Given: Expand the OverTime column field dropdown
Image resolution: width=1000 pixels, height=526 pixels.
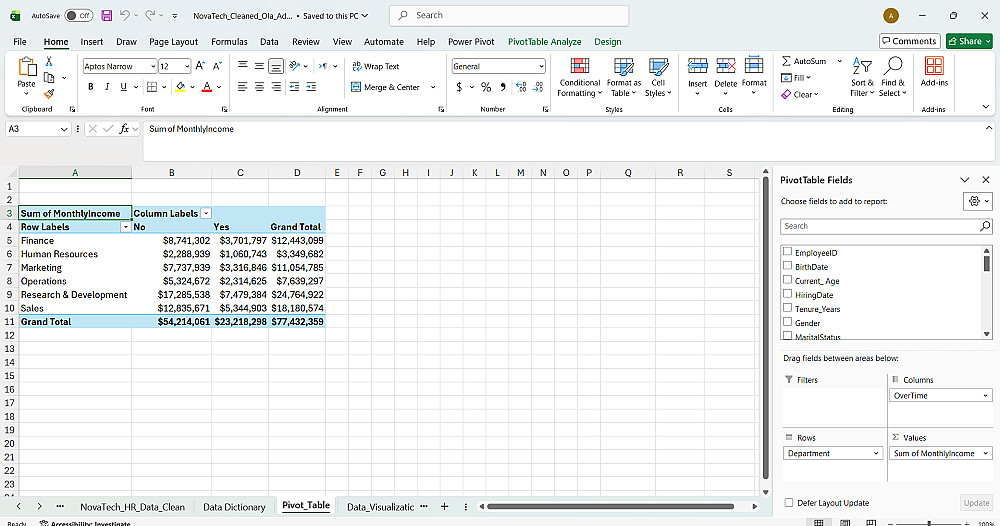Looking at the screenshot, I should pyautogui.click(x=985, y=395).
